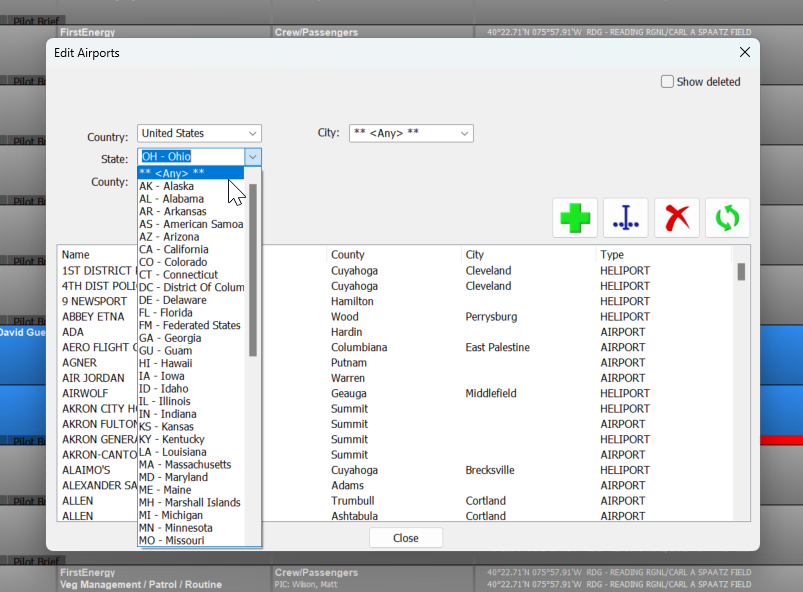The width and height of the screenshot is (803, 592).
Task: Select the ABBEY ETNA row in Perrysburg
Action: click(x=400, y=316)
